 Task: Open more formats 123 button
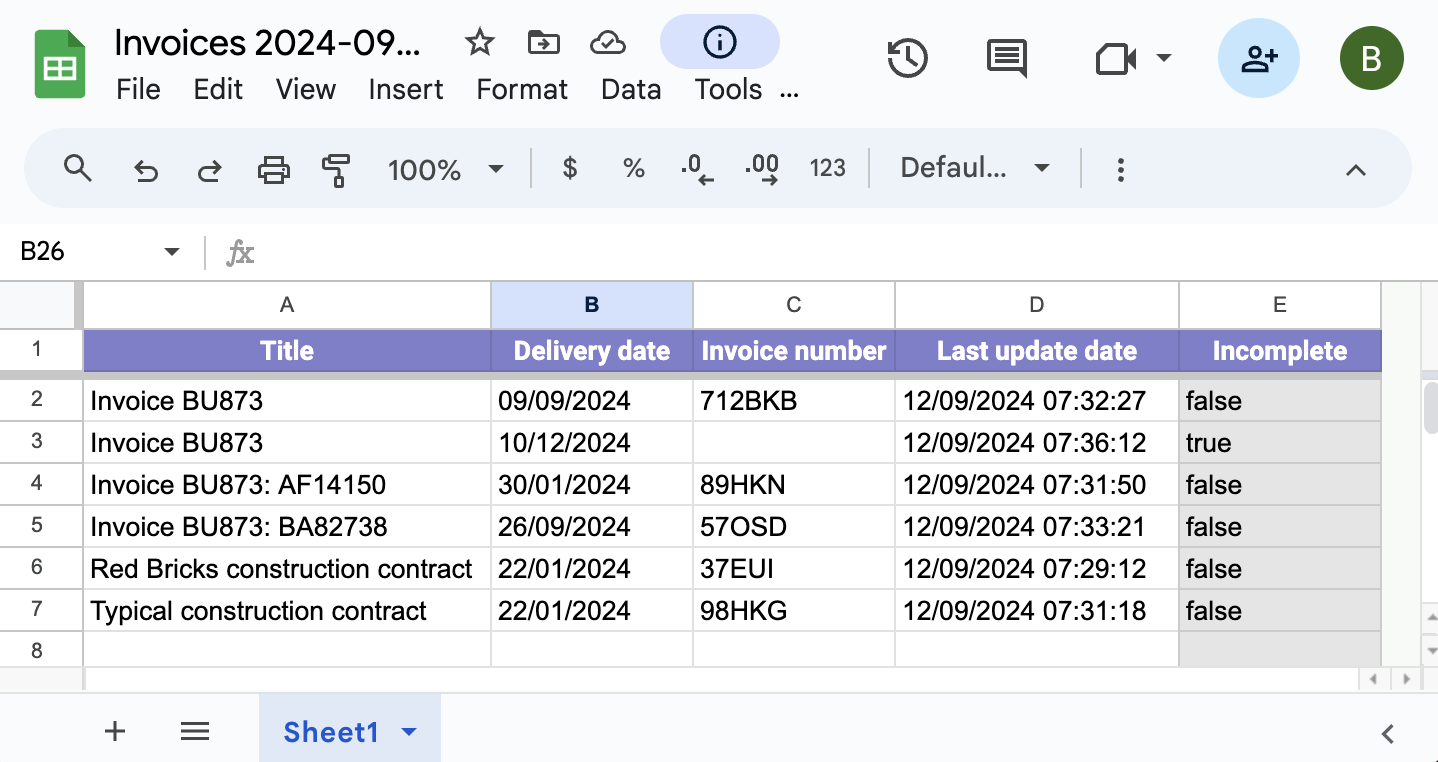click(x=828, y=168)
